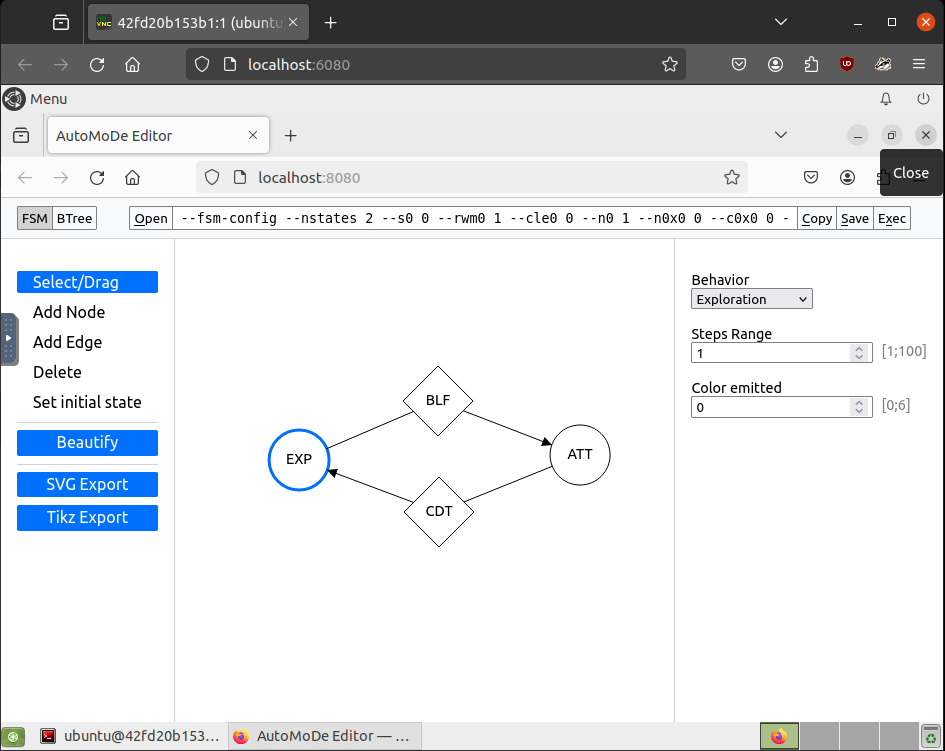This screenshot has height=751, width=945.
Task: Reload the localhost:8080 page
Action: tap(97, 178)
